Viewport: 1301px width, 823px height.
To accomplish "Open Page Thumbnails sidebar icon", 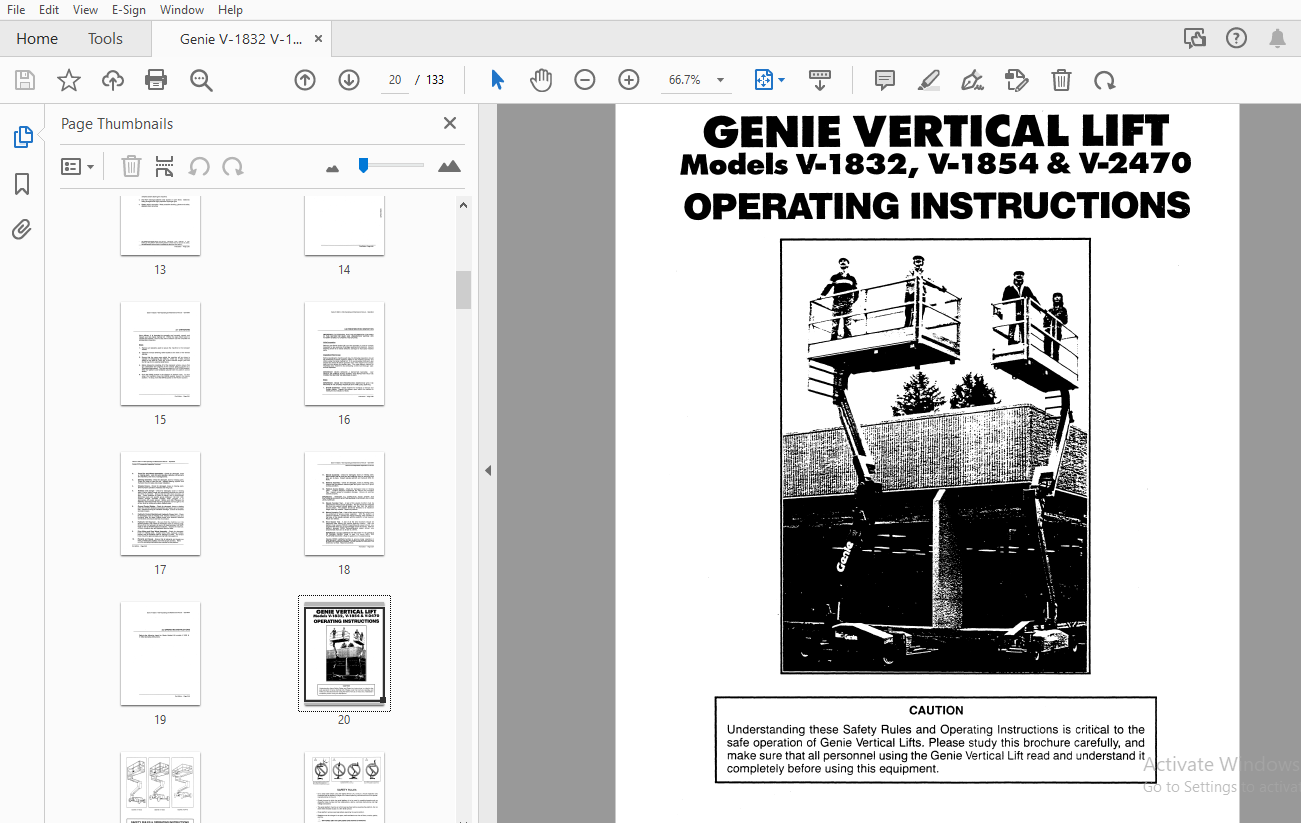I will (23, 138).
